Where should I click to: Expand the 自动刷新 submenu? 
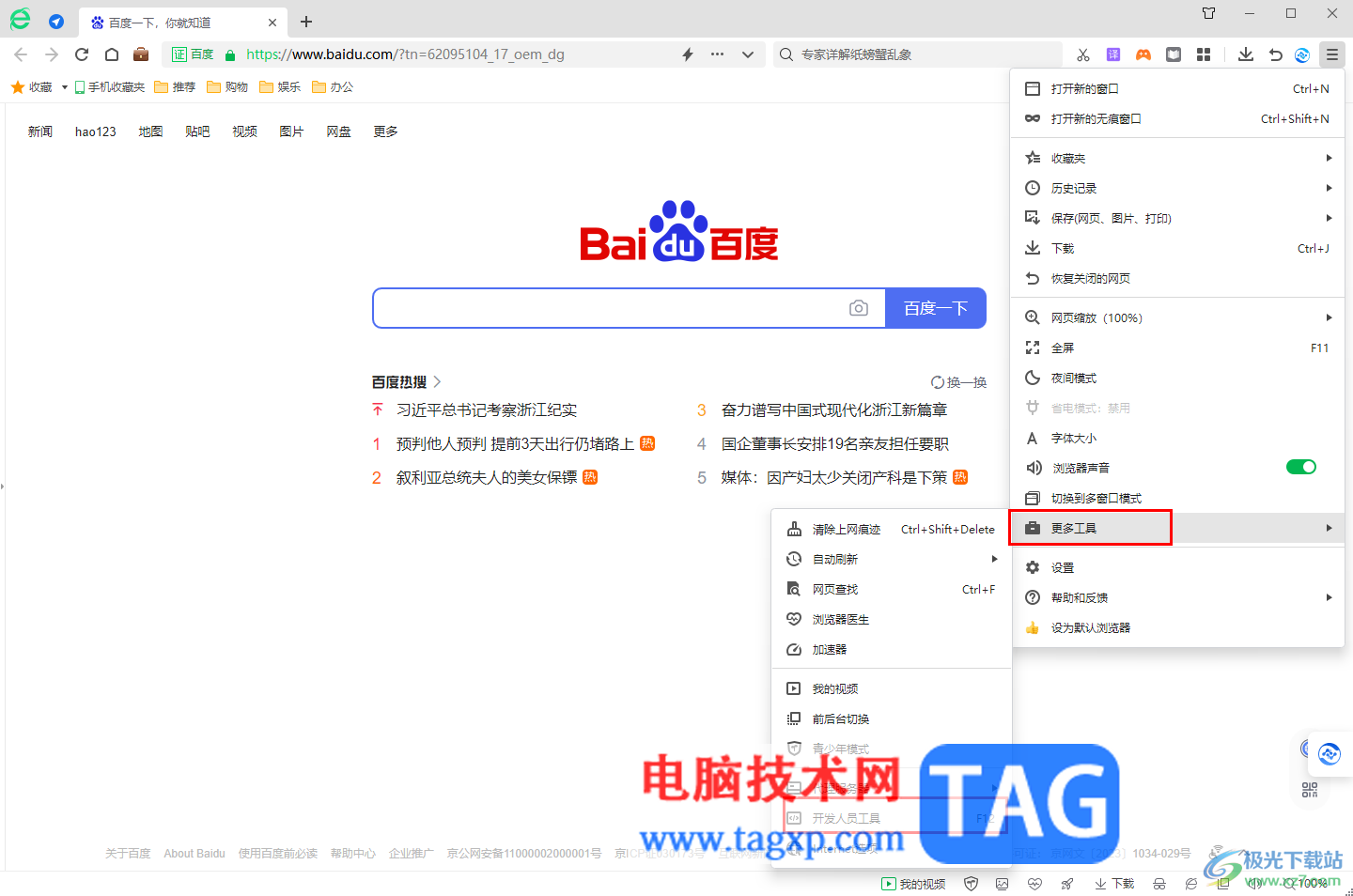pos(891,559)
